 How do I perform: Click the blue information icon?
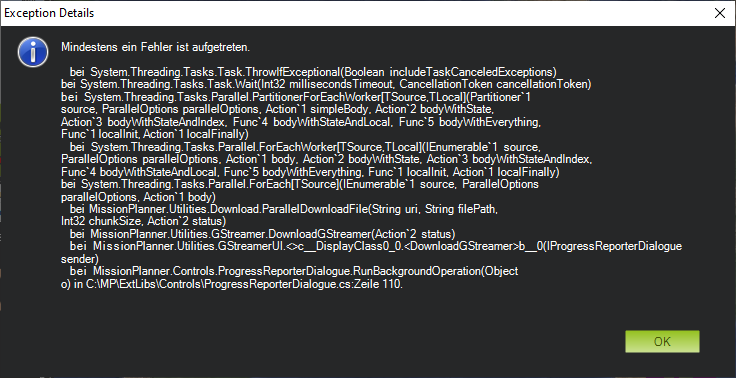click(33, 52)
